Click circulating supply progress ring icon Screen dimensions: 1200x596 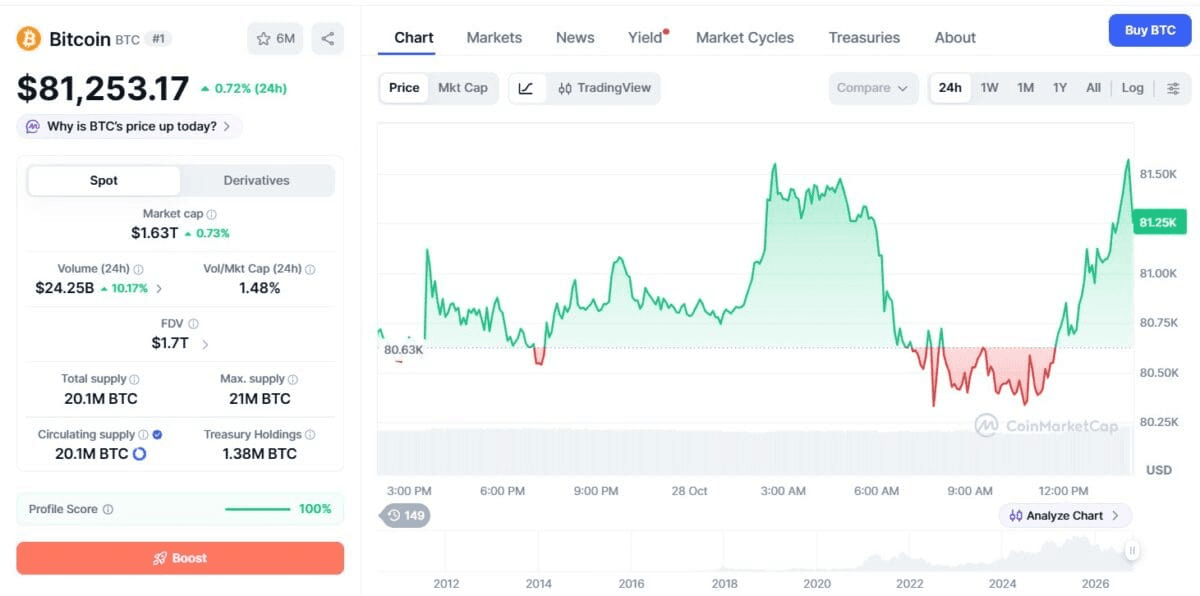click(140, 454)
